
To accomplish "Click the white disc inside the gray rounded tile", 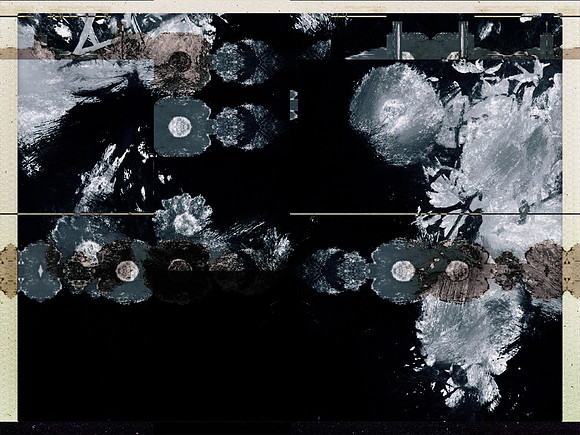I will click(180, 127).
